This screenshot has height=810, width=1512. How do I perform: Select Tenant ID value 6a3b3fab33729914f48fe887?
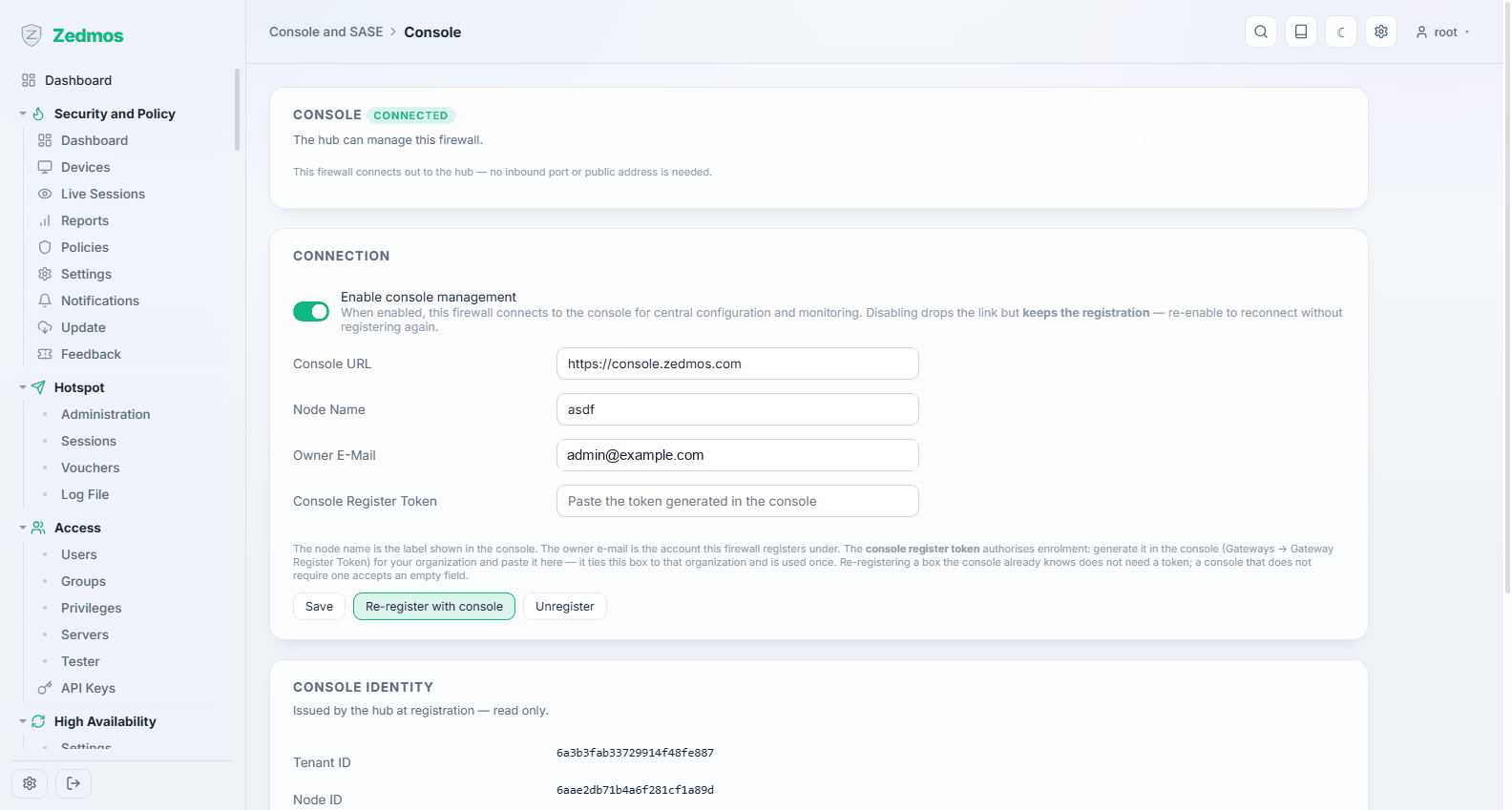pos(636,753)
